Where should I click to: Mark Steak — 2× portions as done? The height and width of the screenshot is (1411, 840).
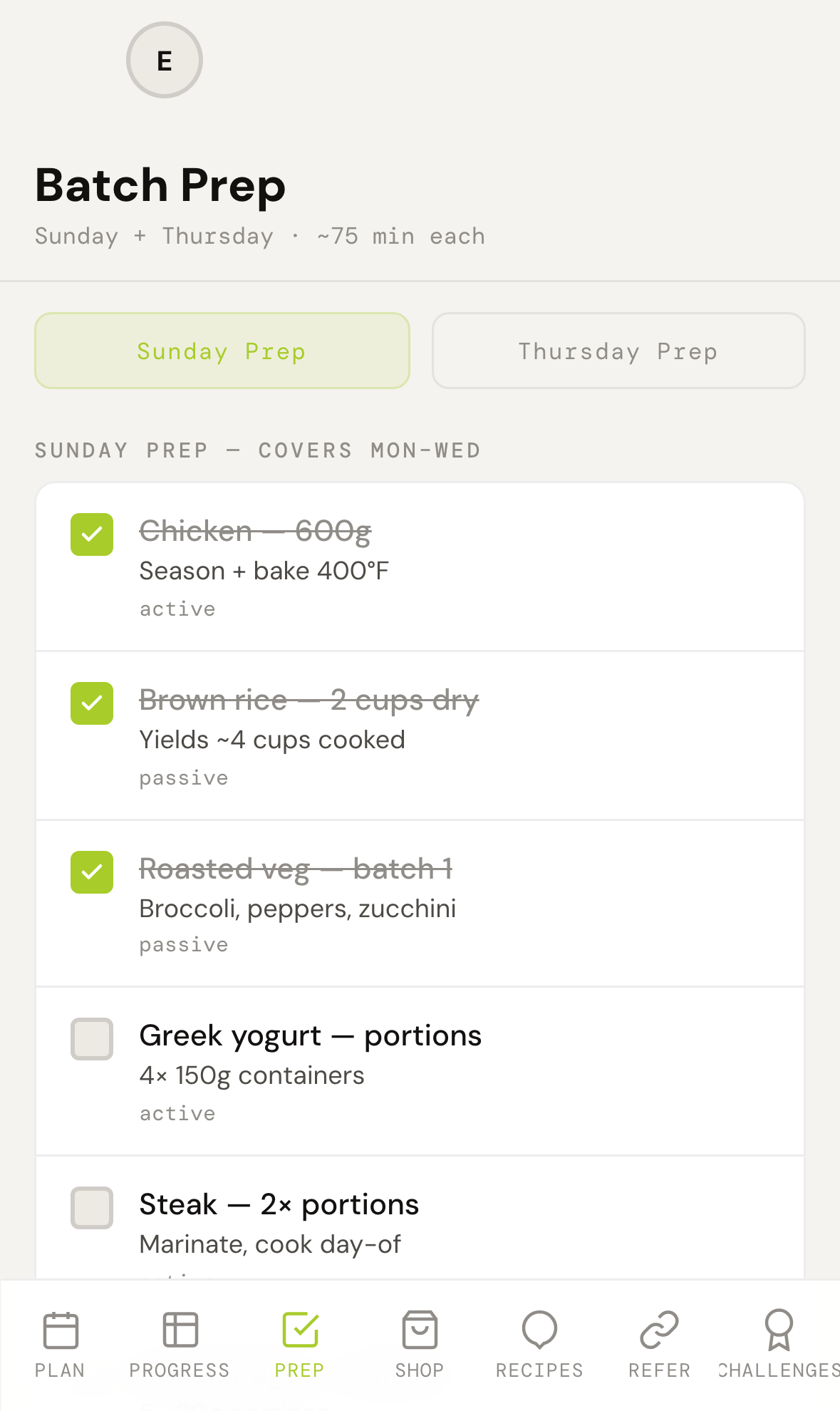(x=91, y=1207)
